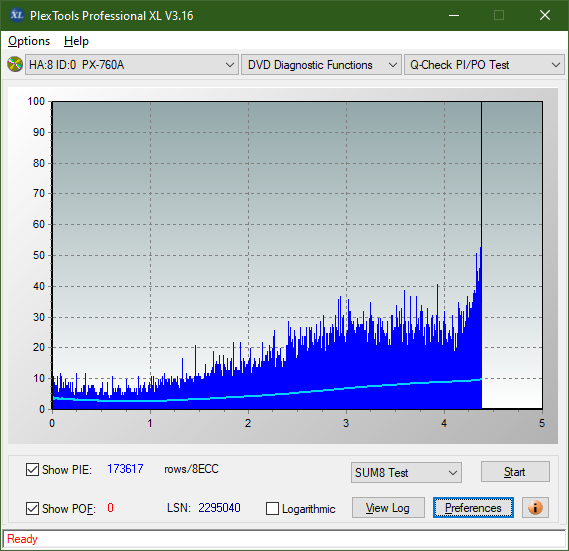The width and height of the screenshot is (569, 551).
Task: Click the Ready status bar text
Action: (x=22, y=539)
